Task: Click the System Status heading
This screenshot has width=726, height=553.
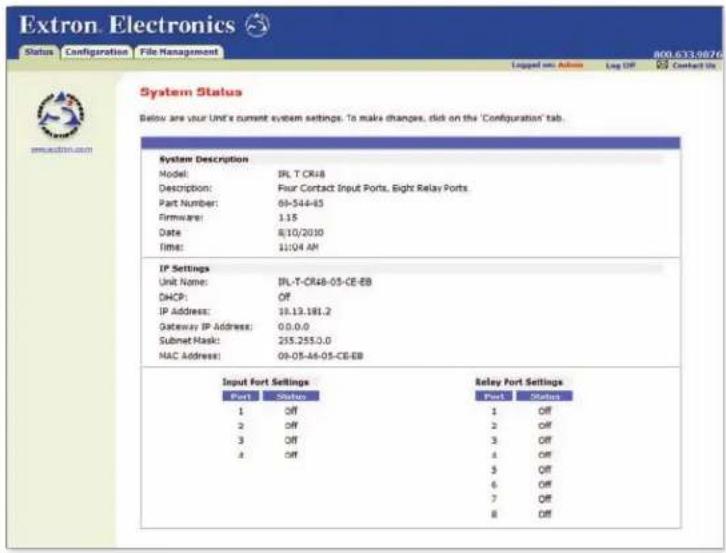Action: click(x=191, y=92)
